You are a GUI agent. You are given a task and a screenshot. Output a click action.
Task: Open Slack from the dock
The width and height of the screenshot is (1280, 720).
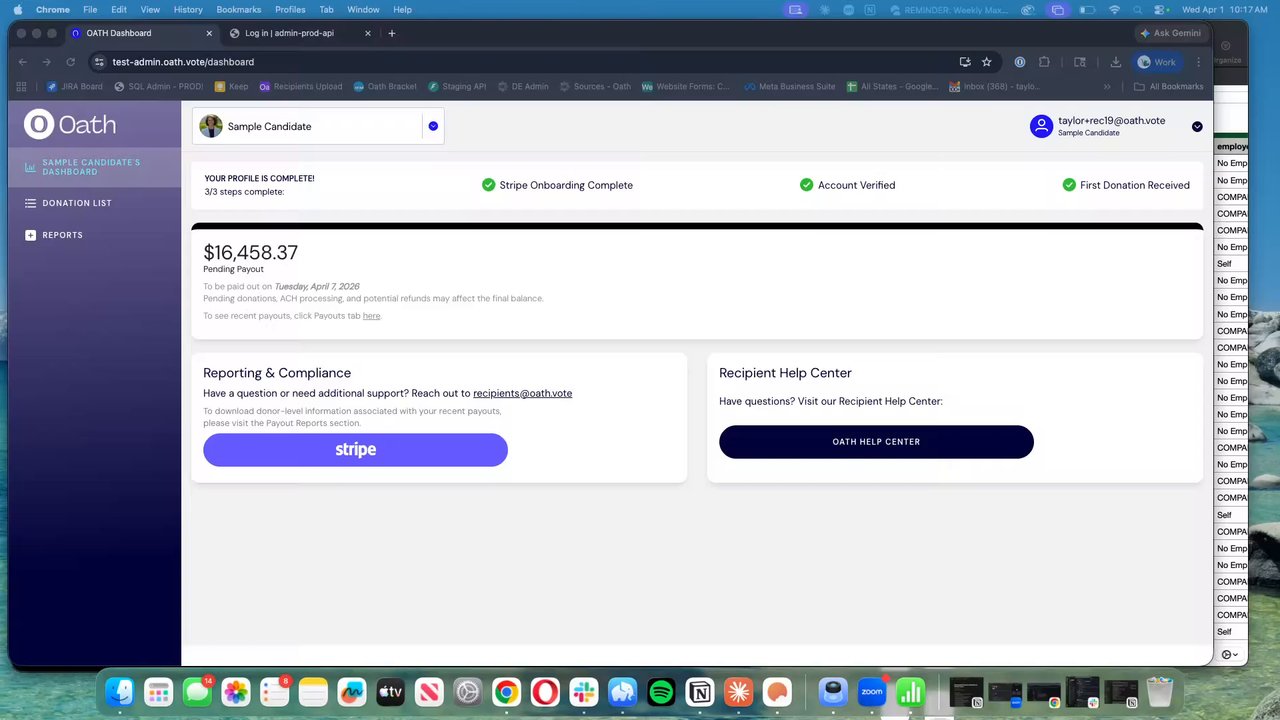click(584, 692)
